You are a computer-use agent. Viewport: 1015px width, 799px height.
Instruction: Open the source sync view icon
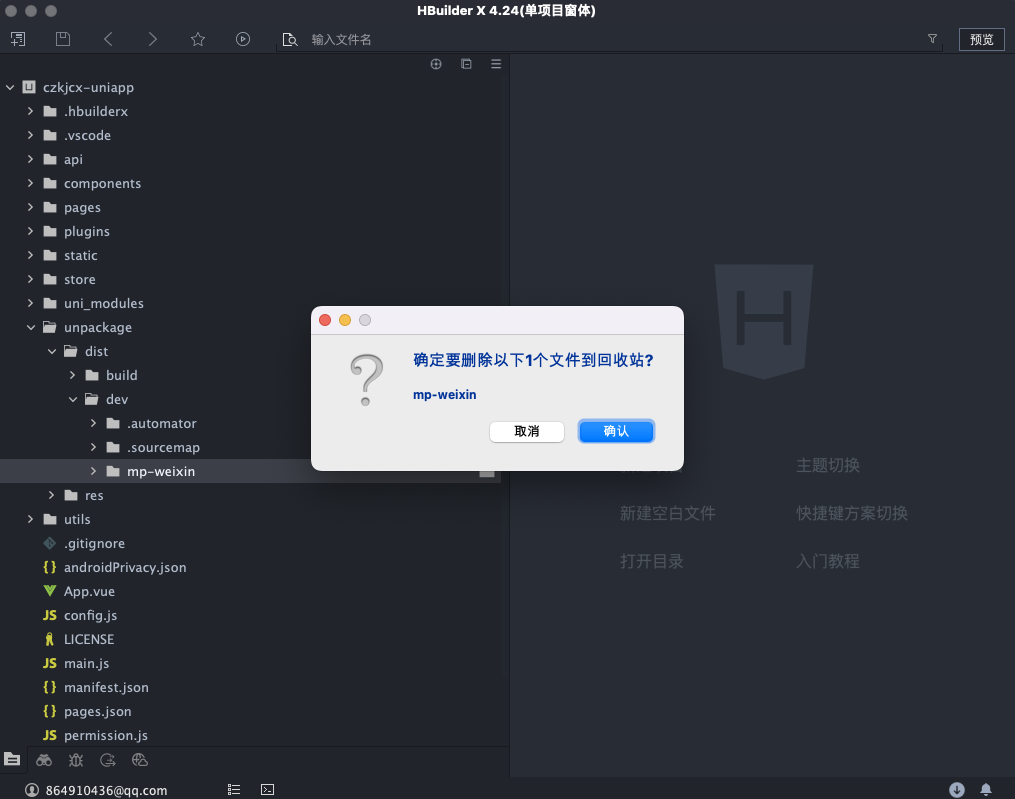[x=107, y=760]
